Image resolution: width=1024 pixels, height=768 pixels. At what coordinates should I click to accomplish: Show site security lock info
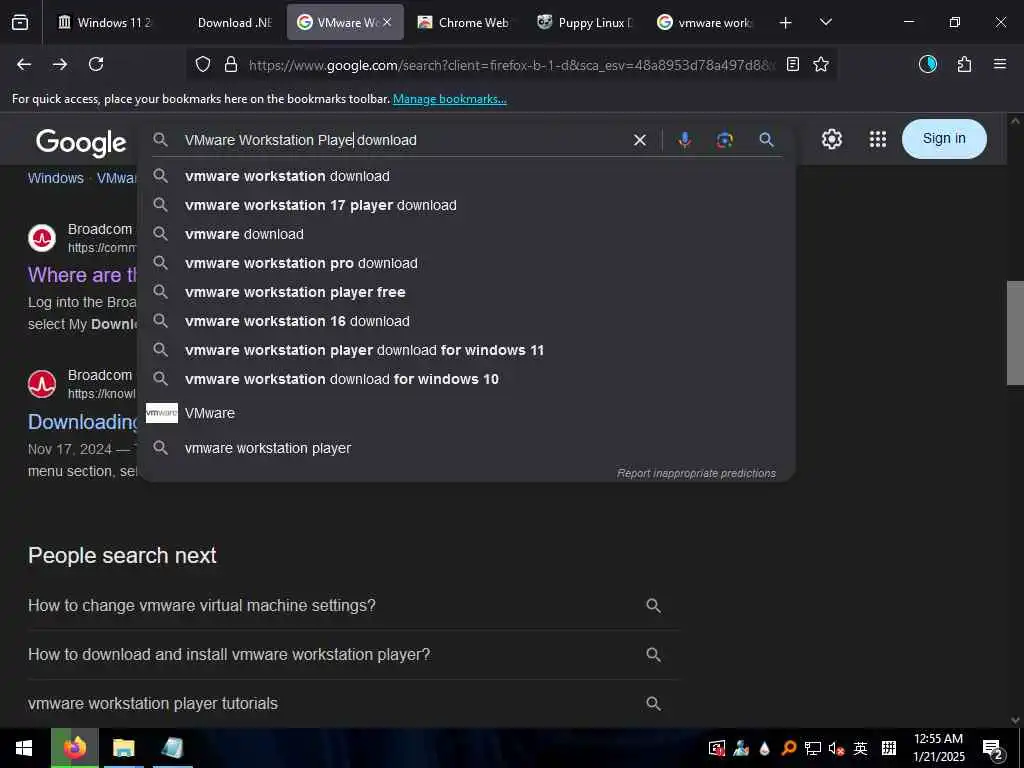pos(231,64)
